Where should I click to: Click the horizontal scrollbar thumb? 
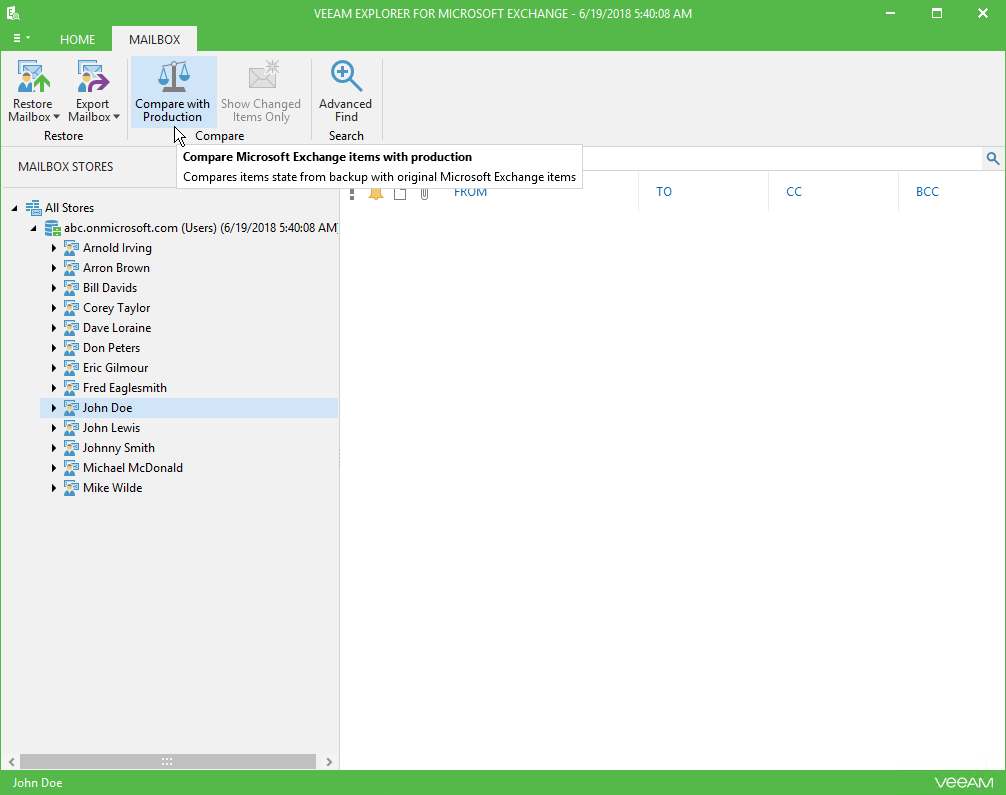(x=167, y=762)
